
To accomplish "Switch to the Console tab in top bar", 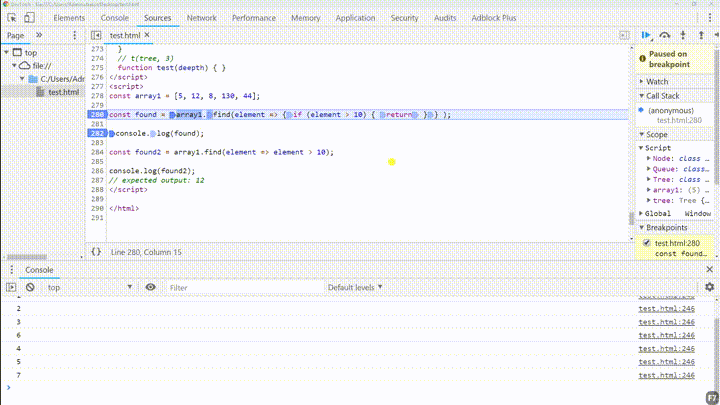I will [114, 18].
